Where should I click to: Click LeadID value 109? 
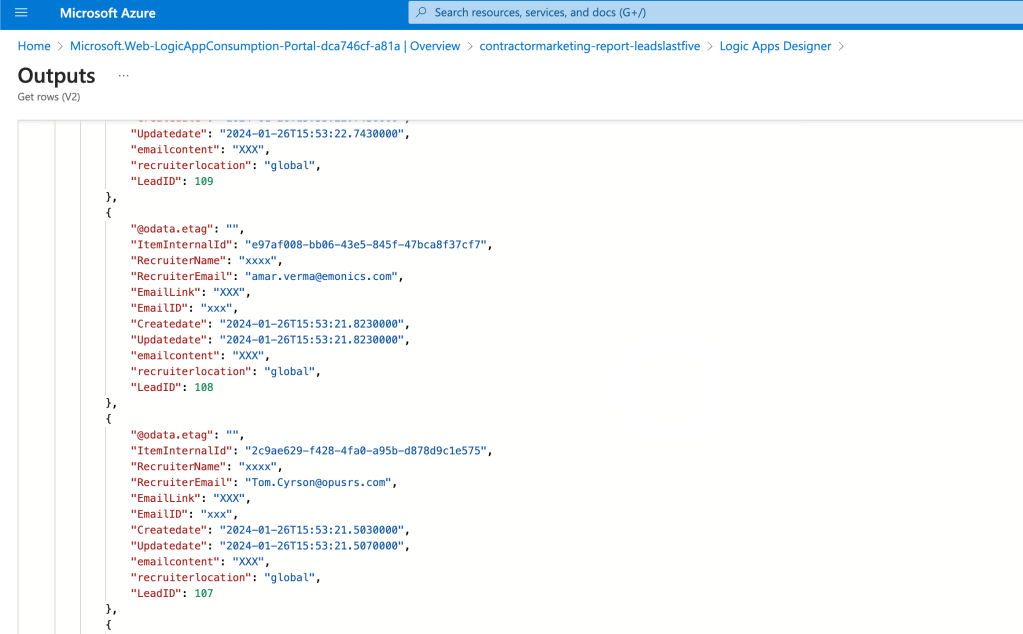pos(204,181)
